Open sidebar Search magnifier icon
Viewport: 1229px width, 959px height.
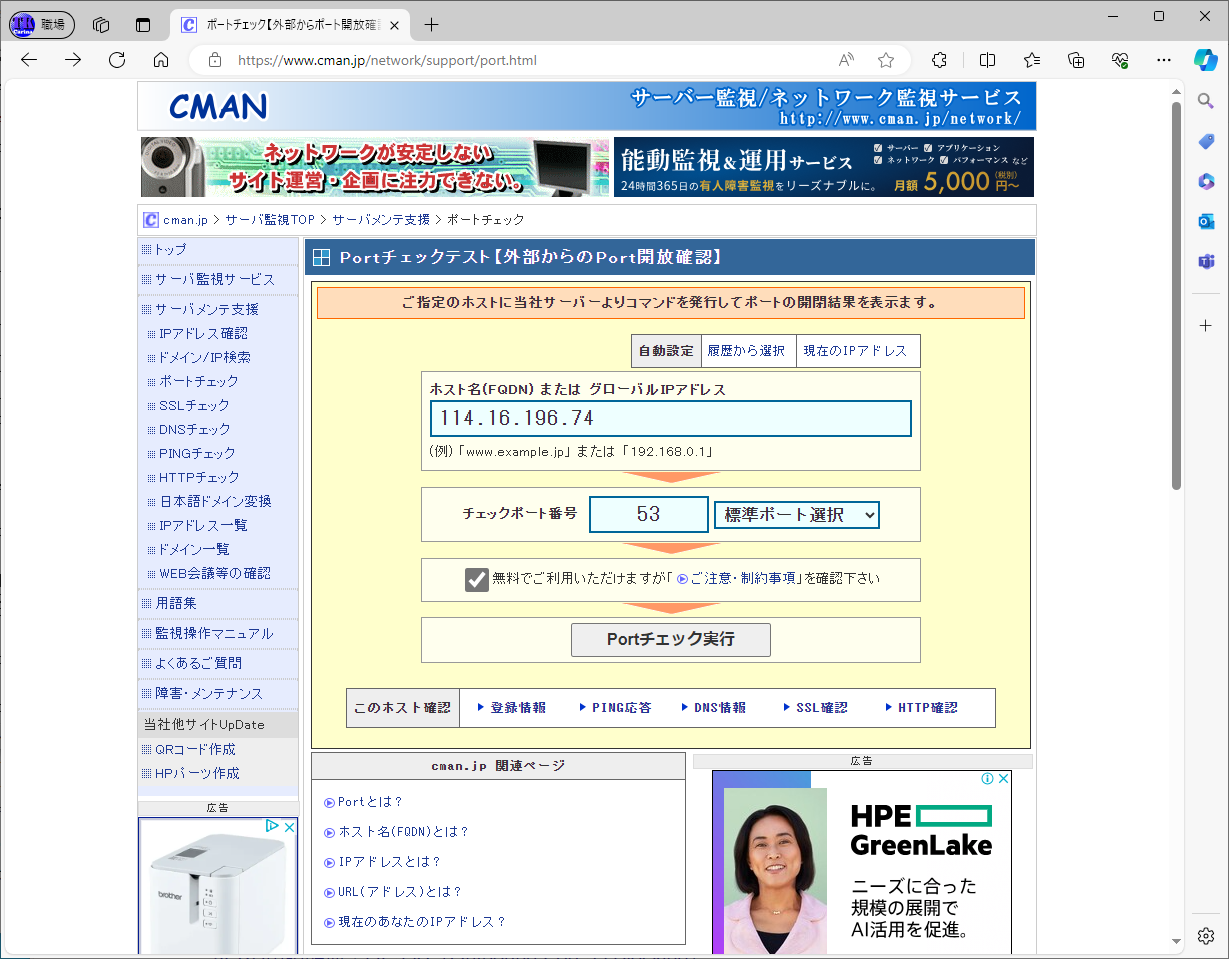tap(1206, 101)
